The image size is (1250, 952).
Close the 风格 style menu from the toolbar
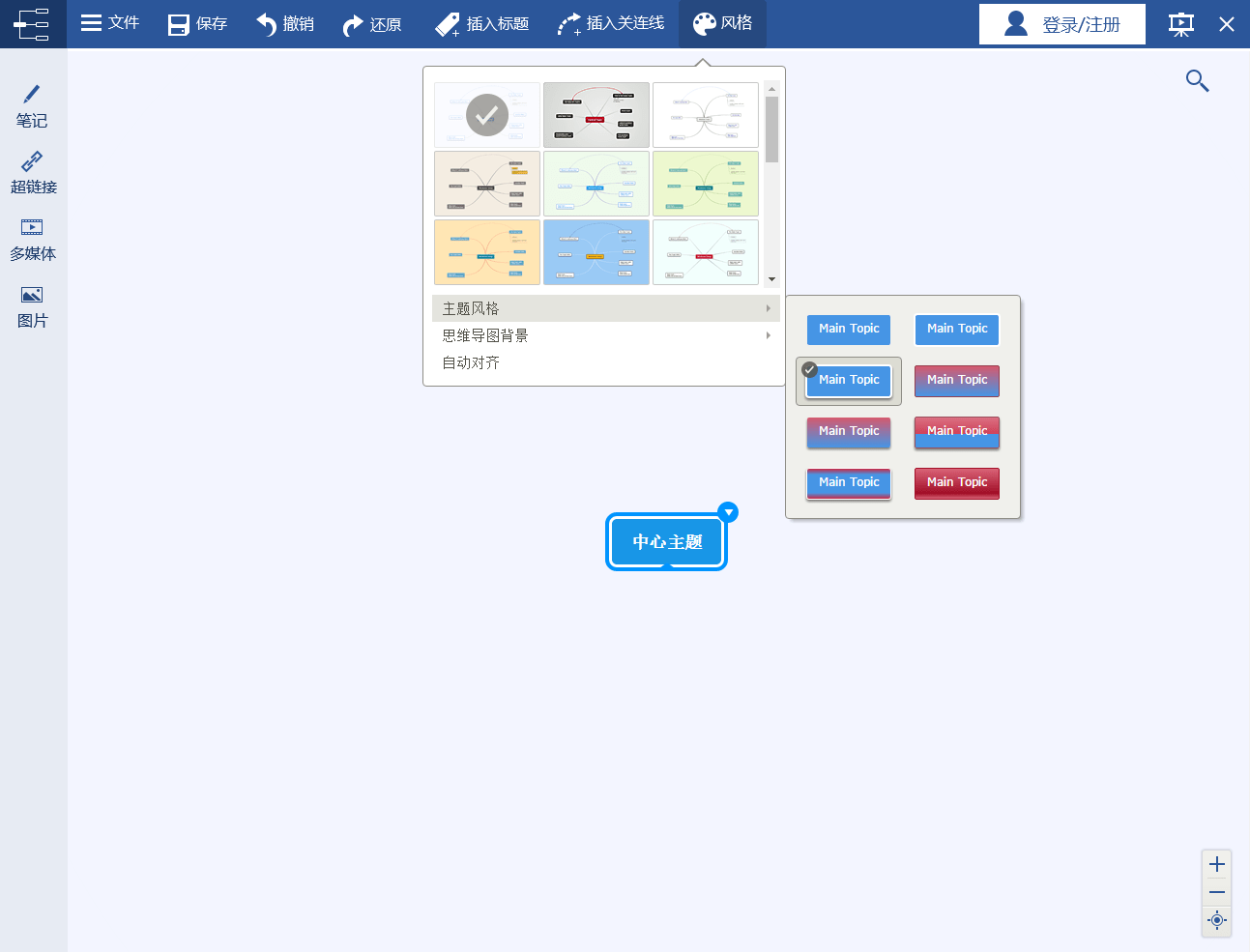pyautogui.click(x=723, y=23)
